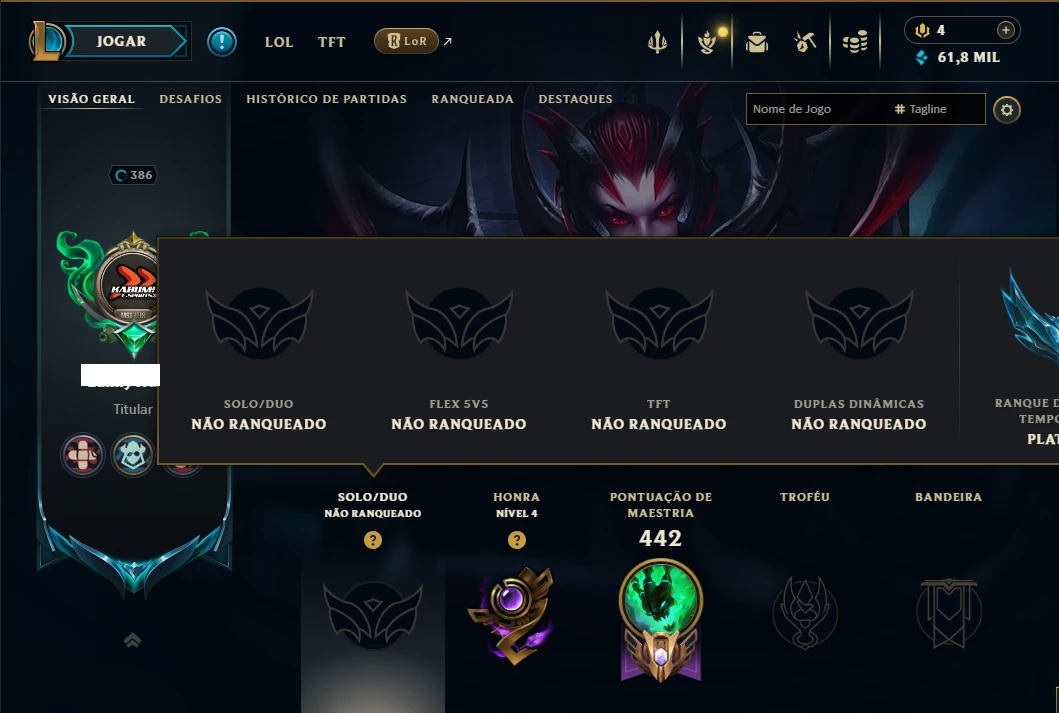The height and width of the screenshot is (713, 1059).
Task: Select the purple Honra level emblem
Action: (512, 614)
